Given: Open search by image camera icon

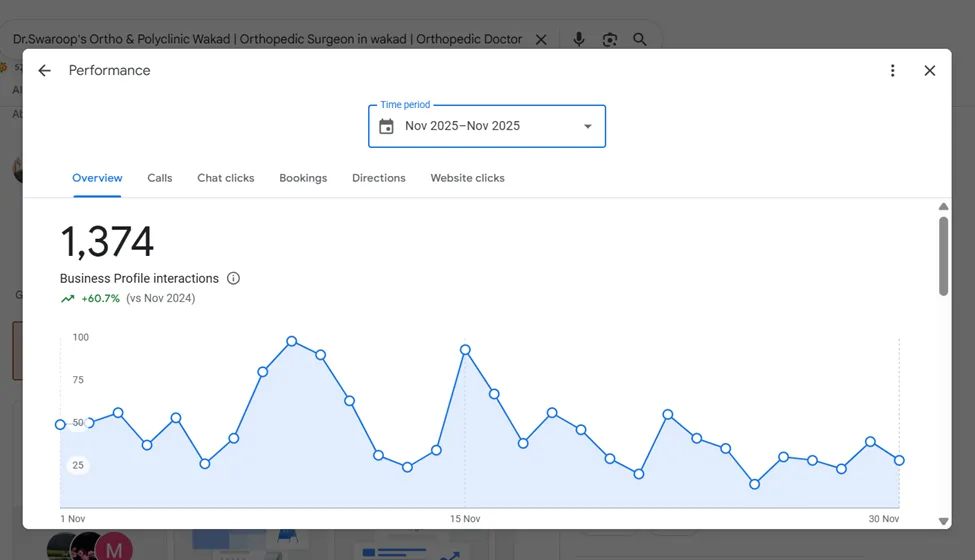Looking at the screenshot, I should coord(610,40).
